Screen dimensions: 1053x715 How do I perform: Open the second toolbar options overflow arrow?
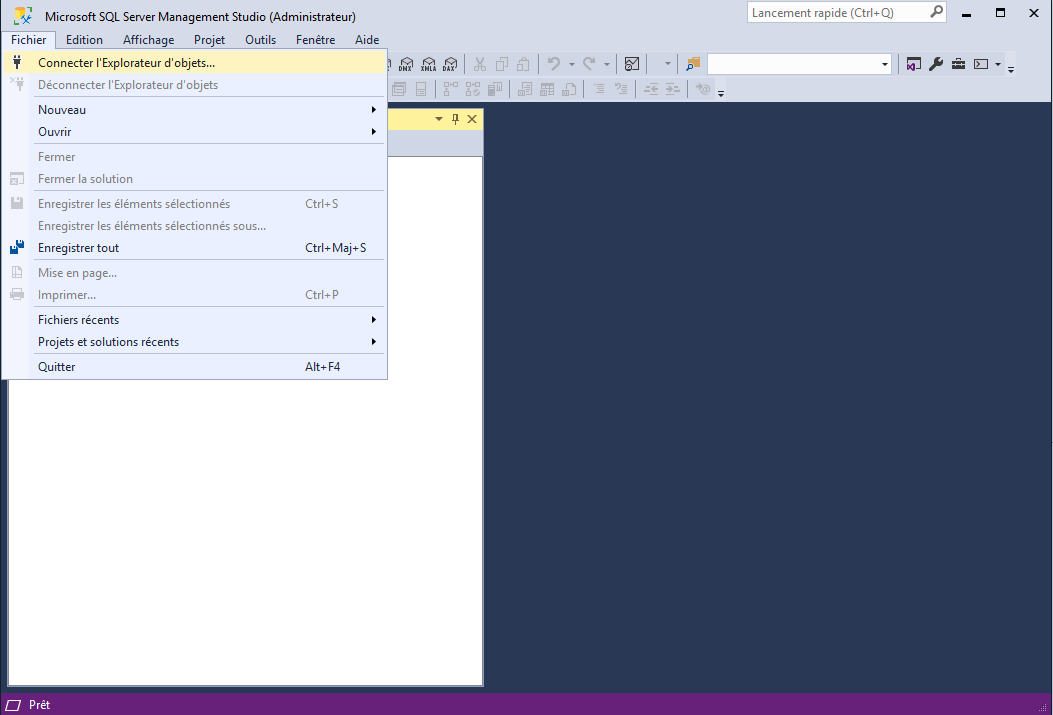point(721,93)
